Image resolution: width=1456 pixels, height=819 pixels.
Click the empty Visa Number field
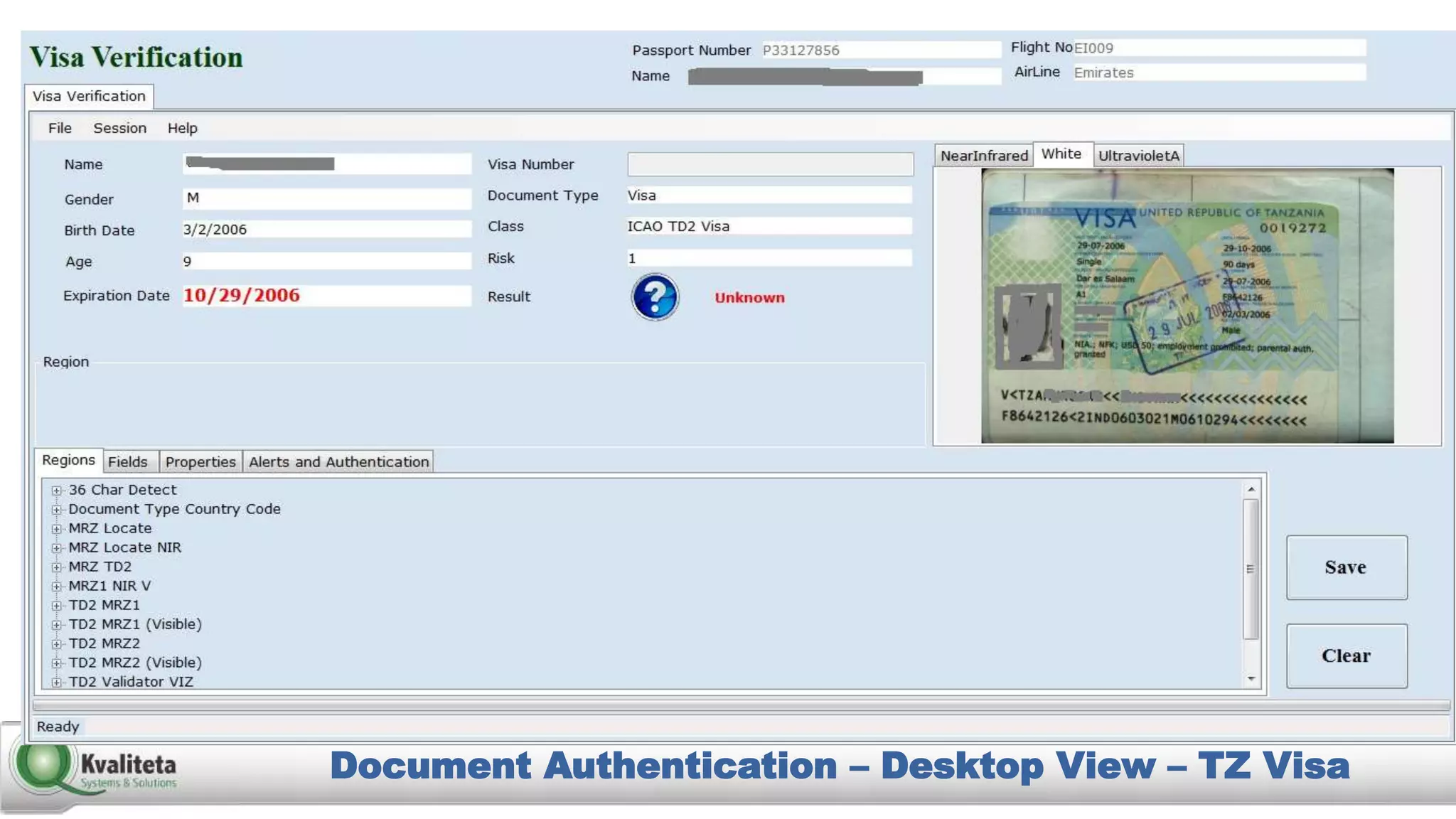click(x=770, y=164)
